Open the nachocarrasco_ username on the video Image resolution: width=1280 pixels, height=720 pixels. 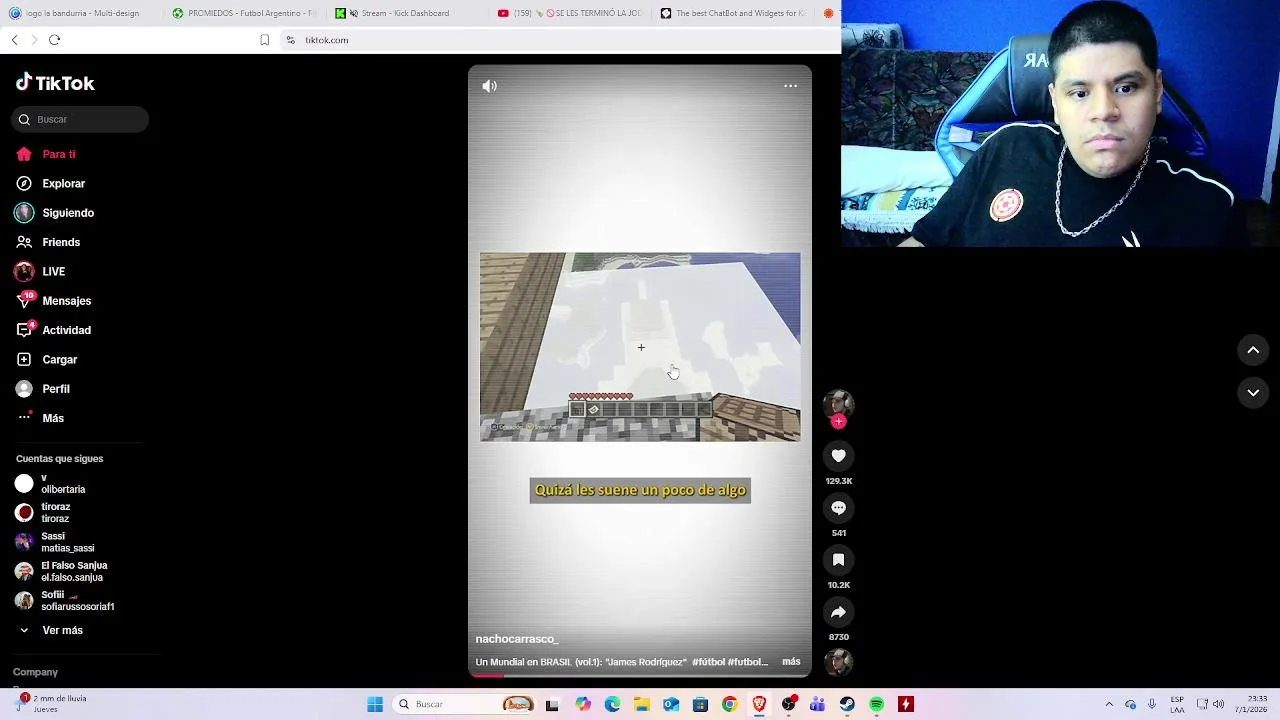tap(516, 639)
